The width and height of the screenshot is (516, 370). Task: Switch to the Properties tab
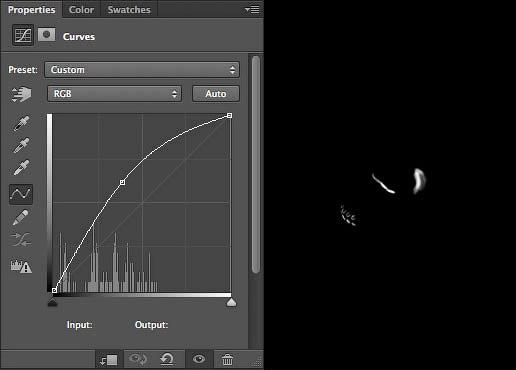[31, 10]
